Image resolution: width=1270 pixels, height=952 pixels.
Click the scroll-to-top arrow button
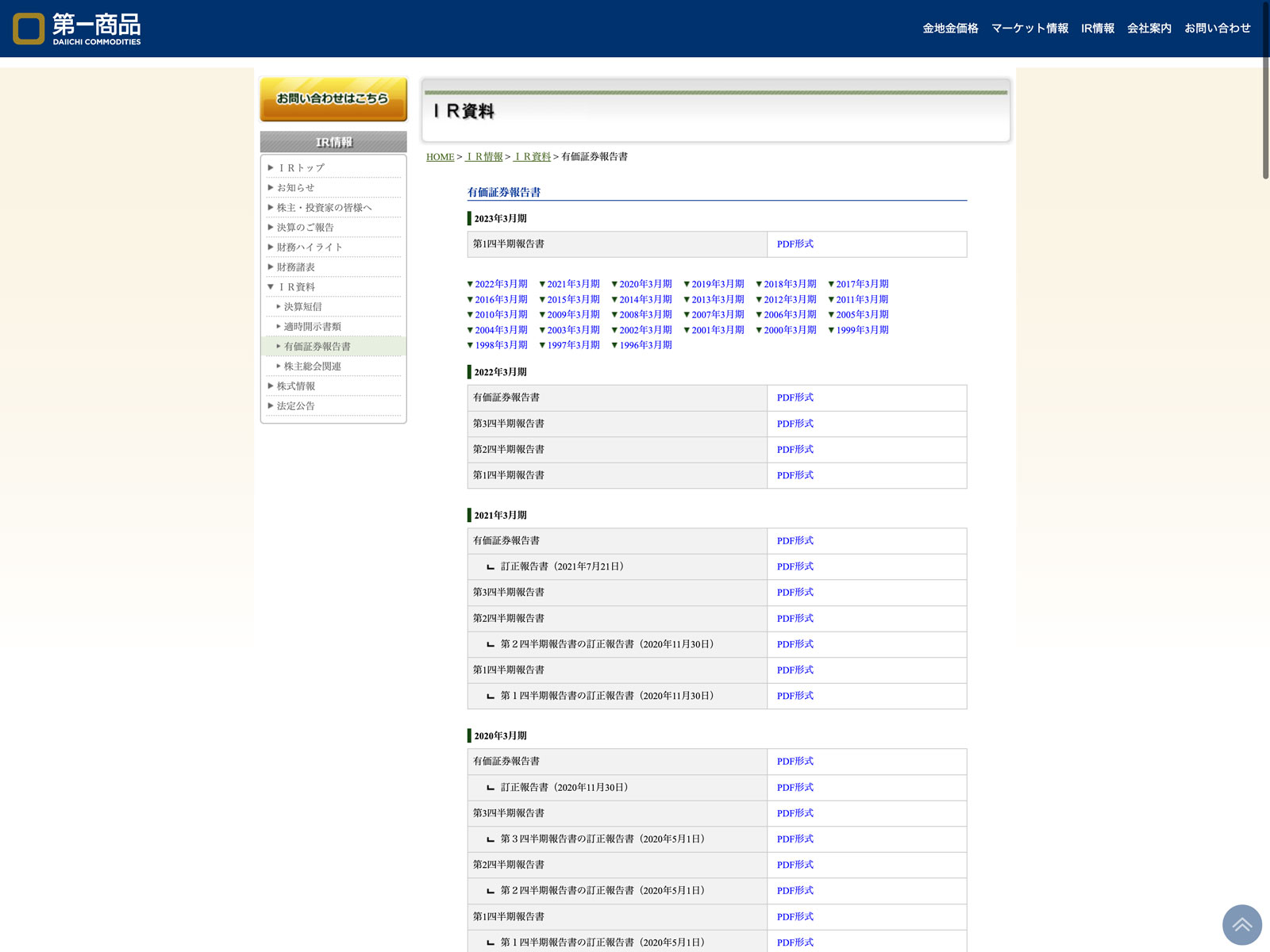1241,924
